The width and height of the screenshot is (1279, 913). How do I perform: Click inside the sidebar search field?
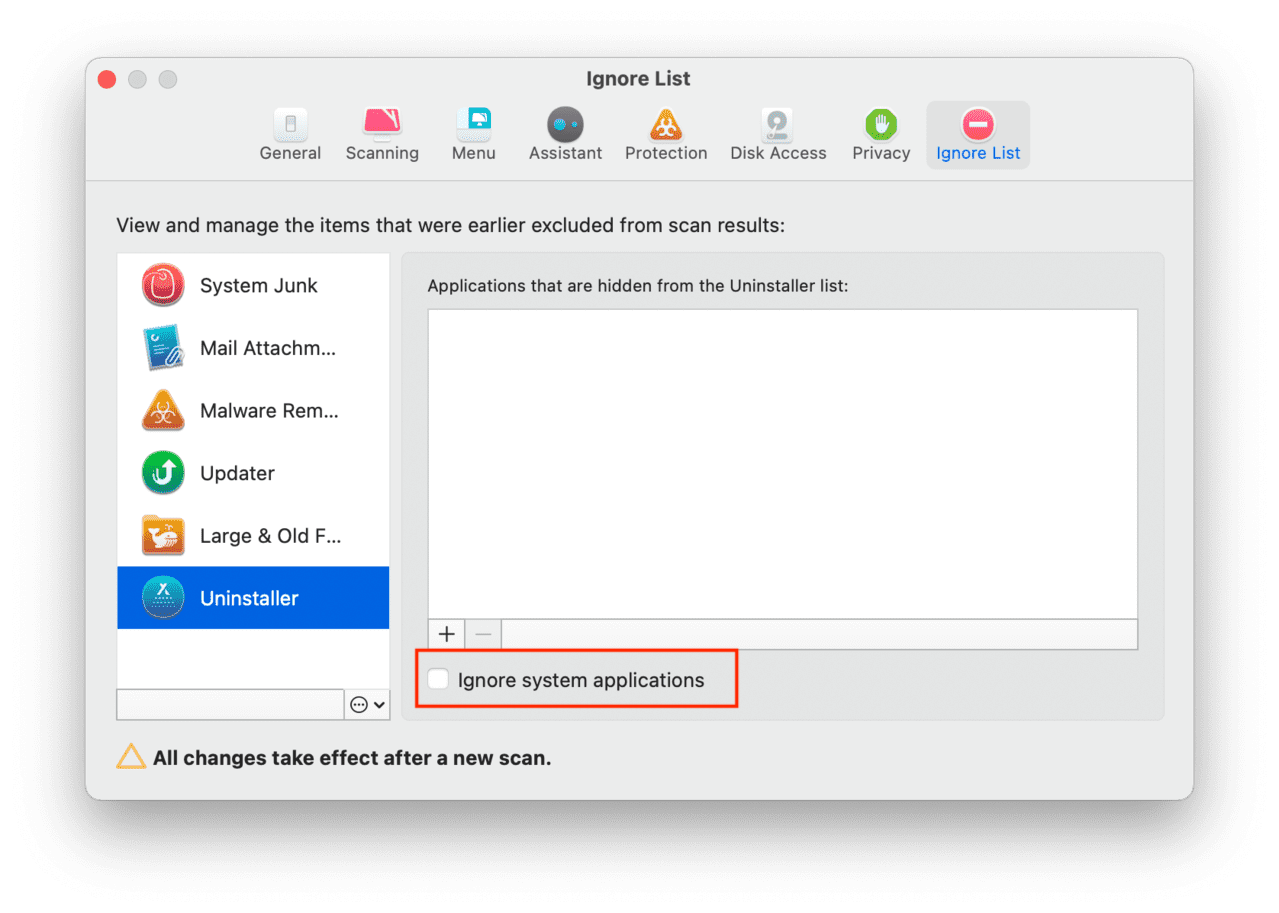pyautogui.click(x=228, y=704)
